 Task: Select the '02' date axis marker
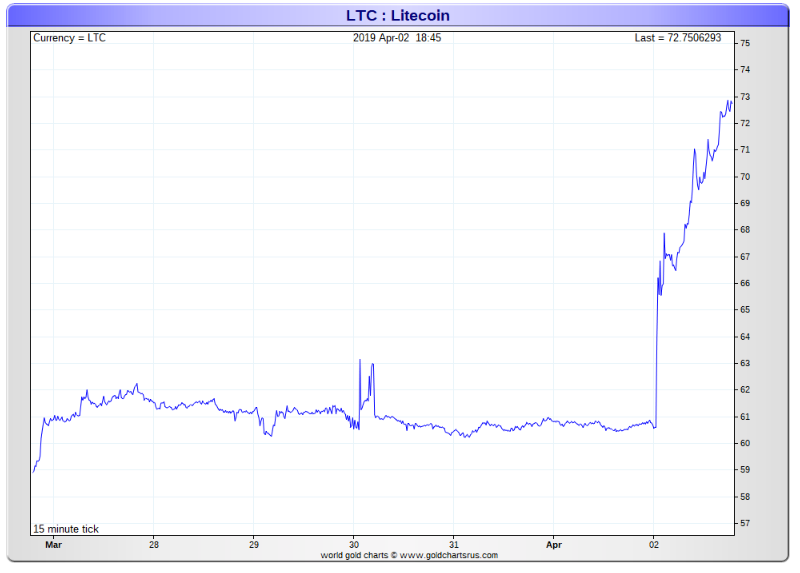coord(653,546)
